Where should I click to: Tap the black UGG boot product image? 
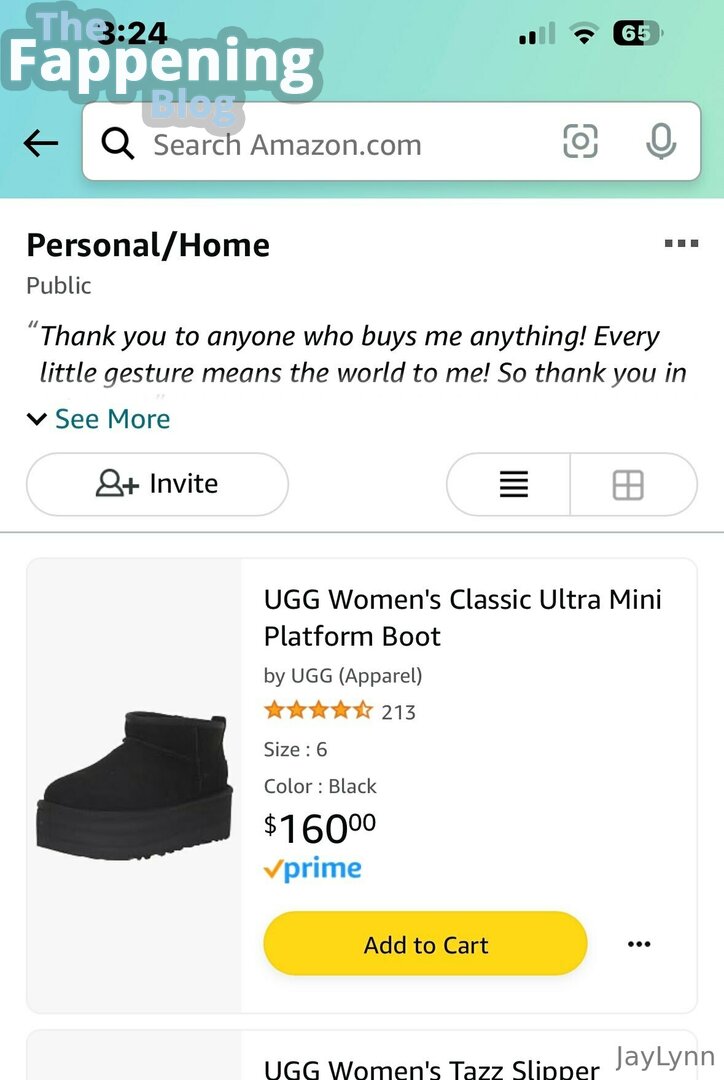pyautogui.click(x=135, y=785)
